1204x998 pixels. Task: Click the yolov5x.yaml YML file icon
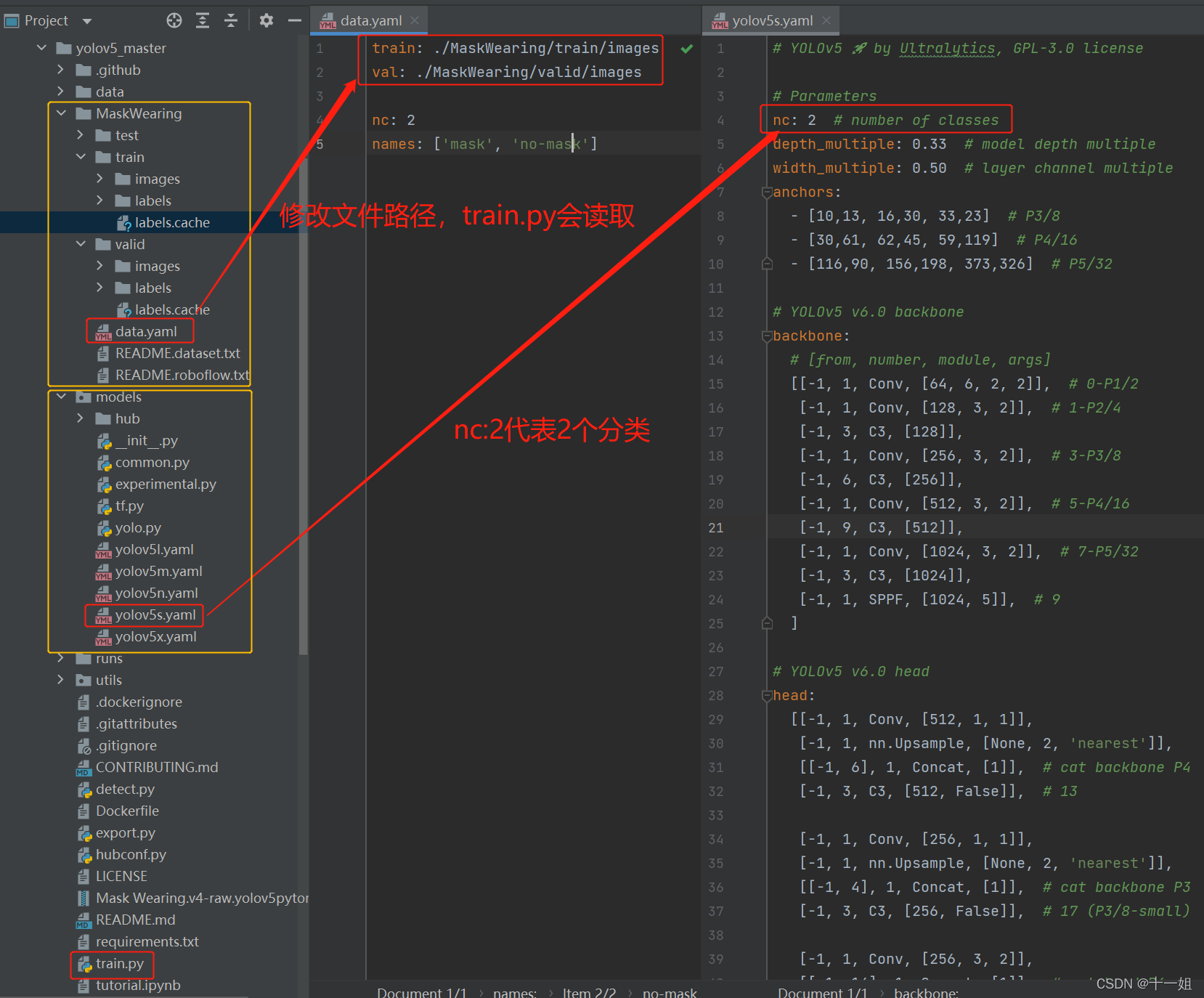pos(103,637)
